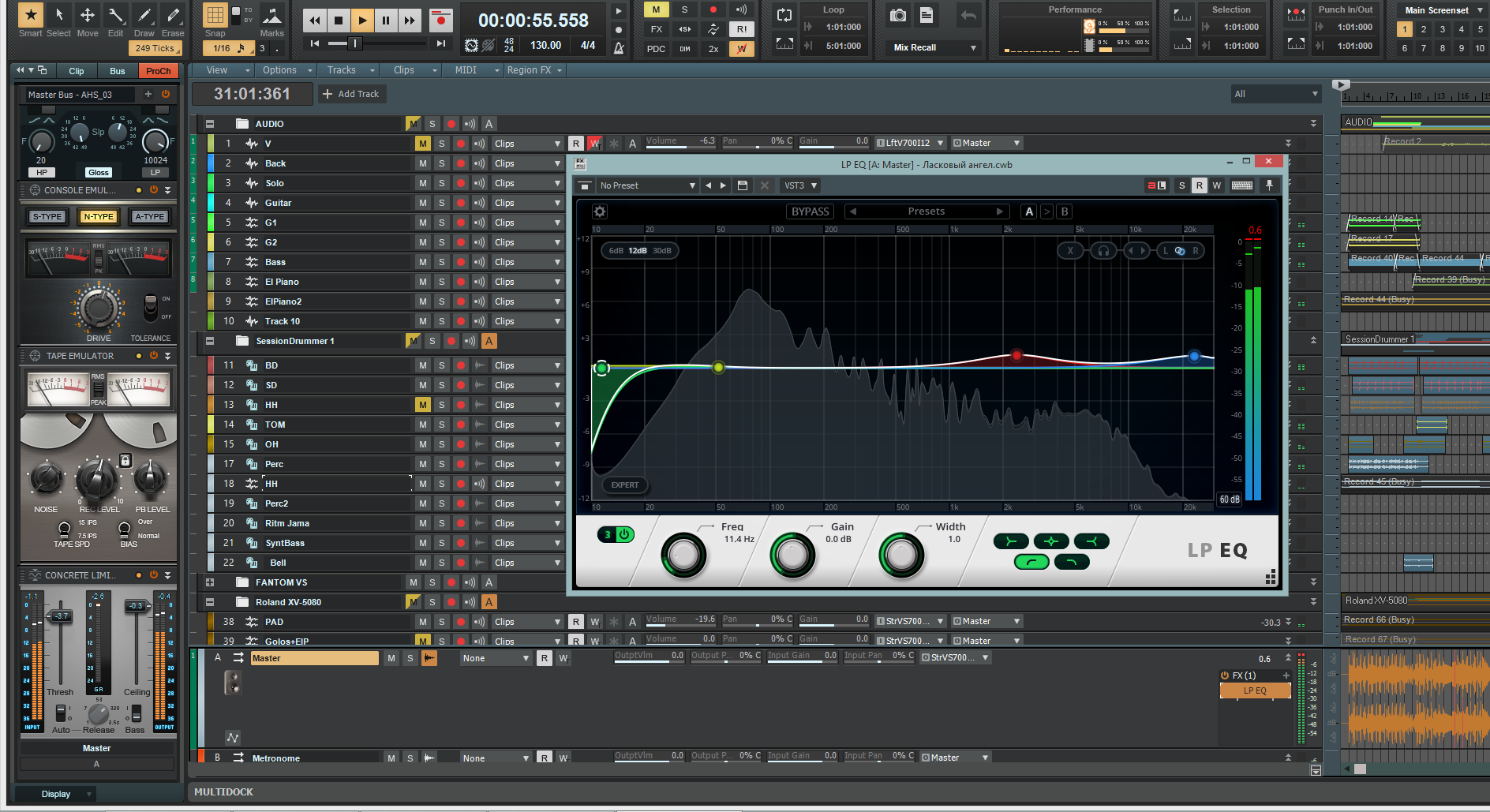Mute the HH track 13
The image size is (1490, 812).
click(x=423, y=405)
